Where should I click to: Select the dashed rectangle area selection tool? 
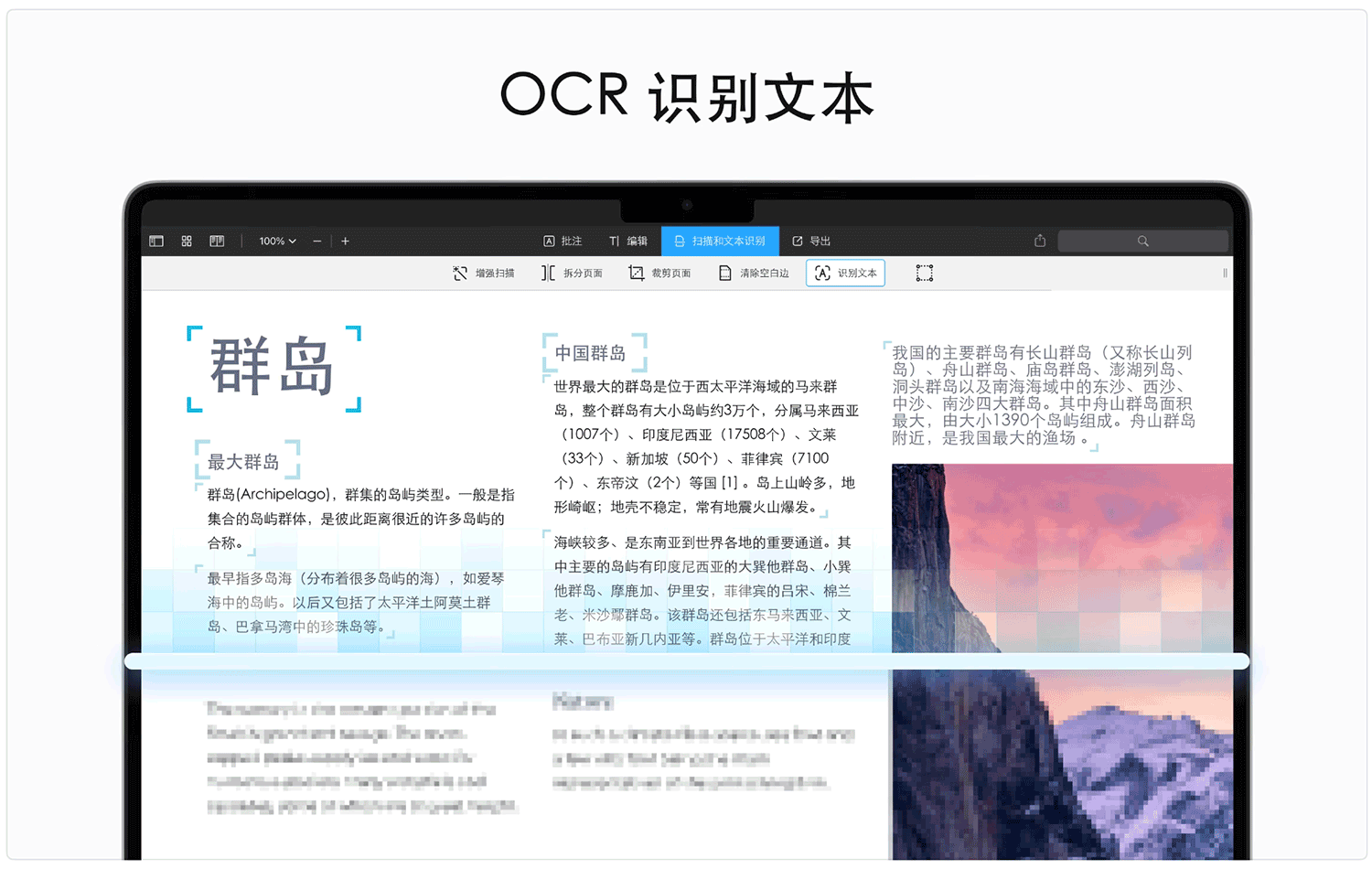pyautogui.click(x=925, y=274)
